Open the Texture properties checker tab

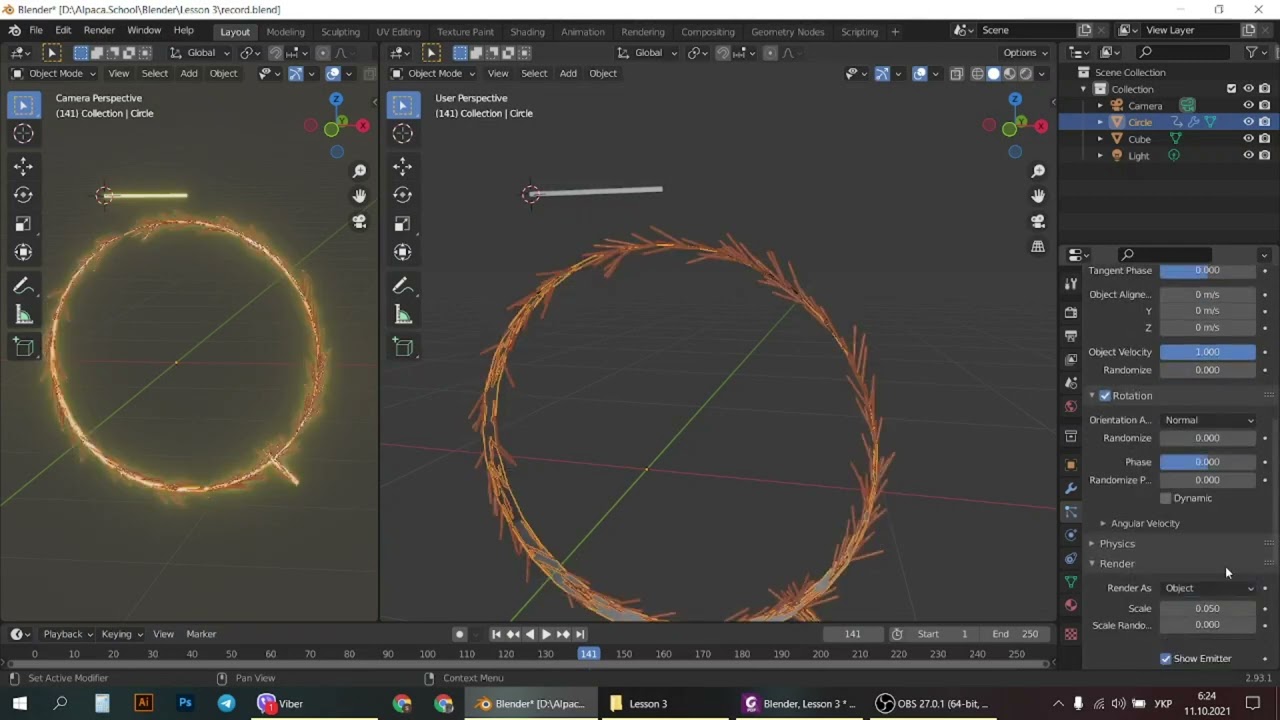(1071, 634)
